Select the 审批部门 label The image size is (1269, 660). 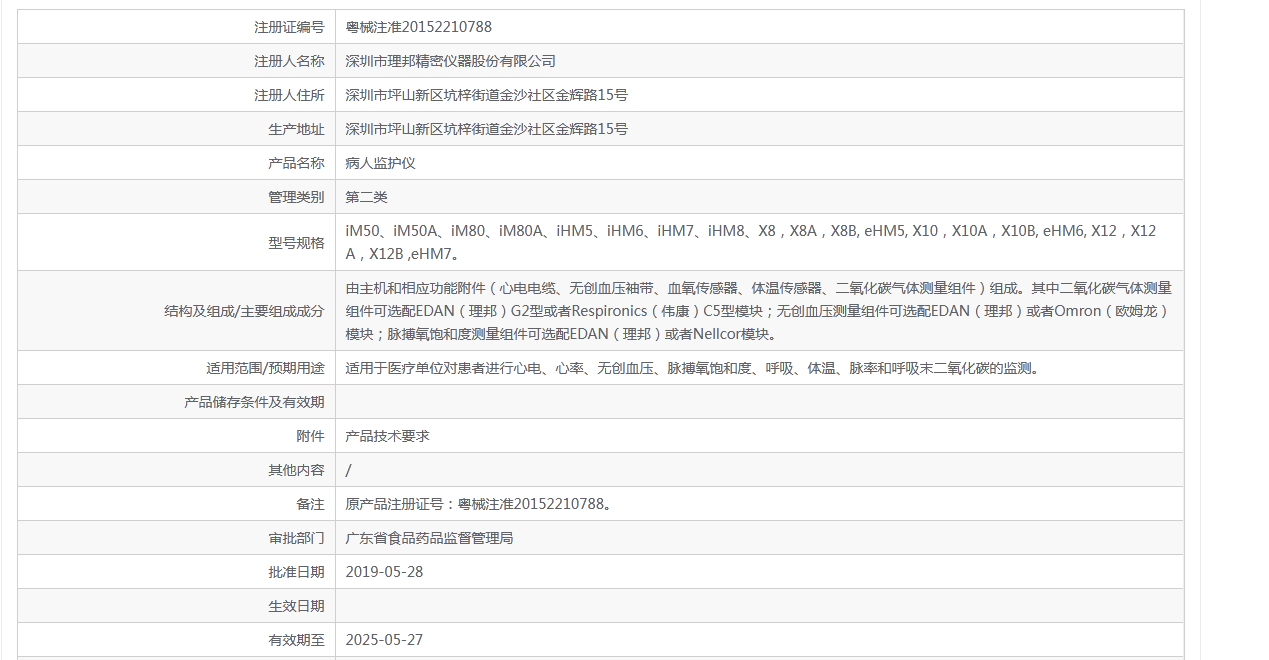point(296,538)
